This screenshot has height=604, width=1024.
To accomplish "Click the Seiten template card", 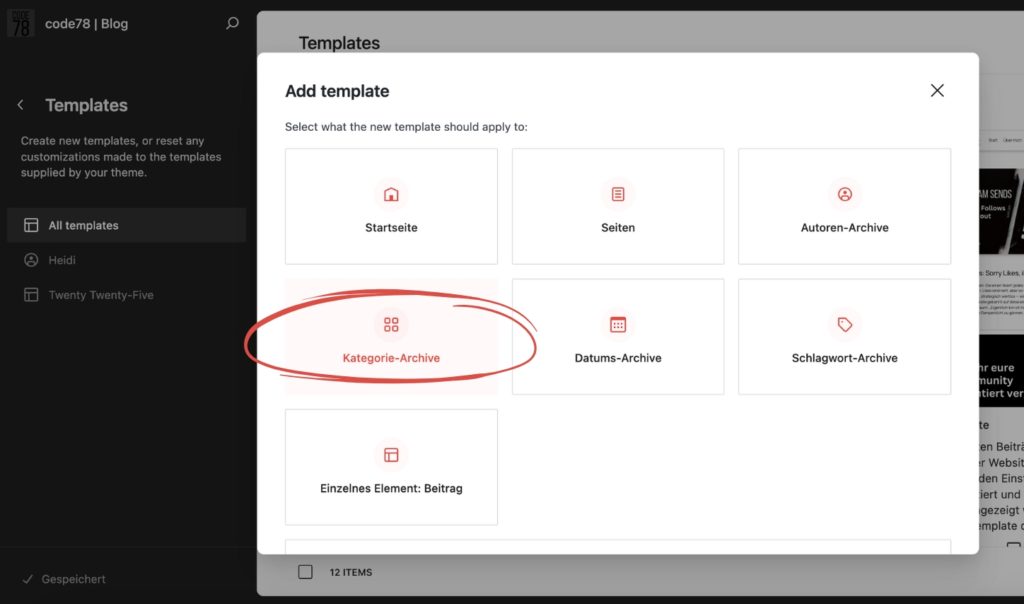I will [x=617, y=206].
